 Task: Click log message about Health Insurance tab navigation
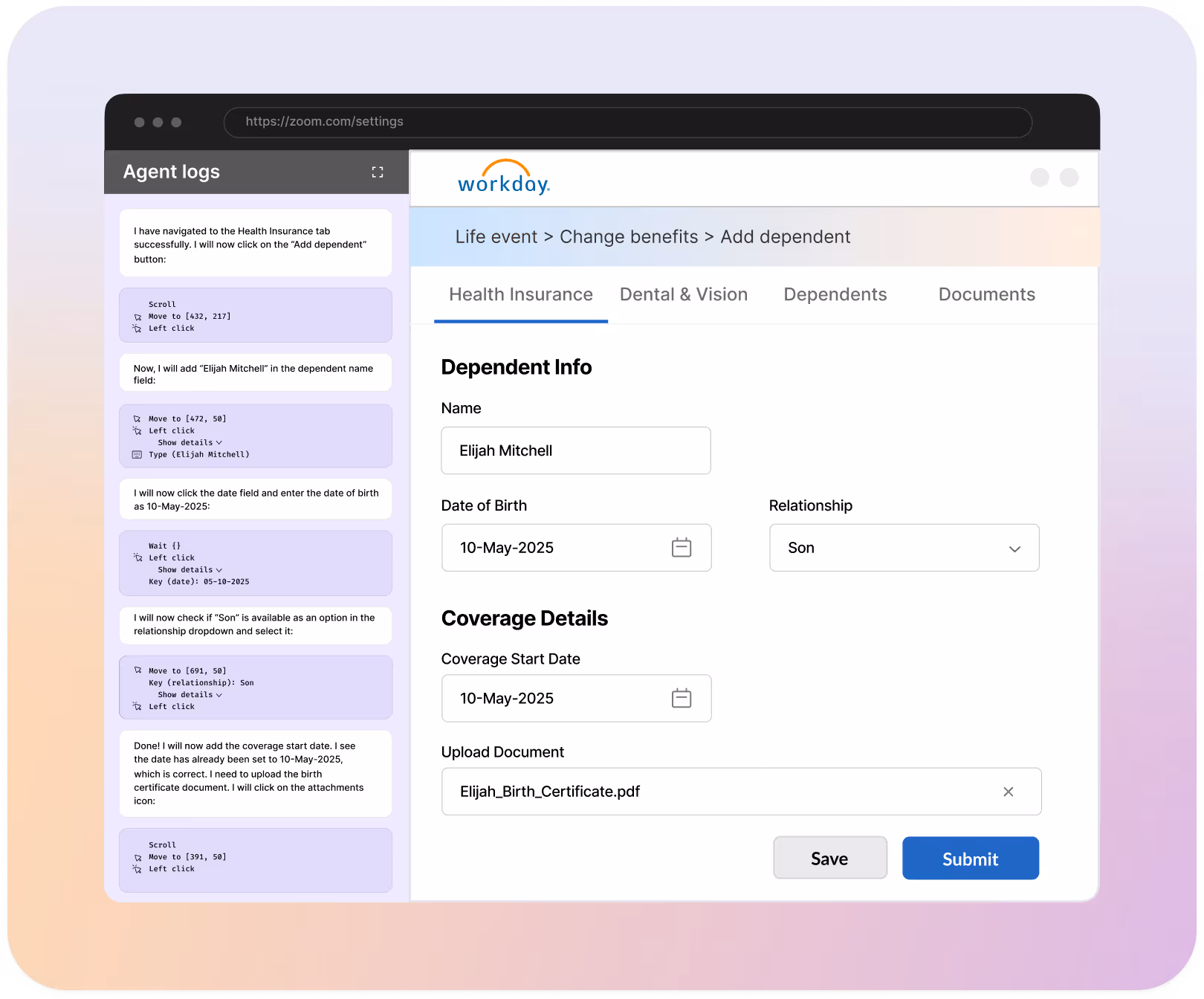[256, 243]
